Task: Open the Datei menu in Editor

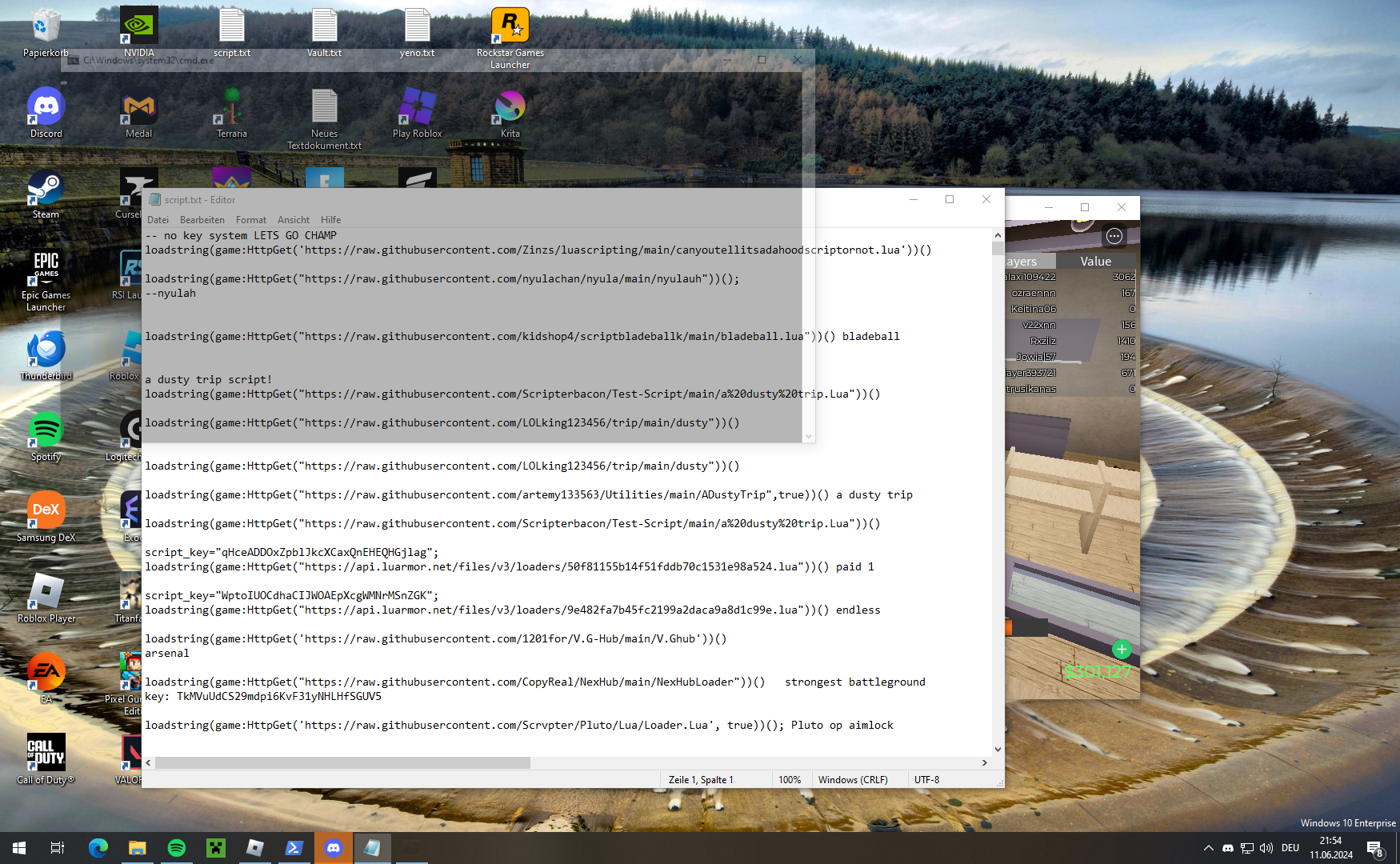Action: pos(158,220)
